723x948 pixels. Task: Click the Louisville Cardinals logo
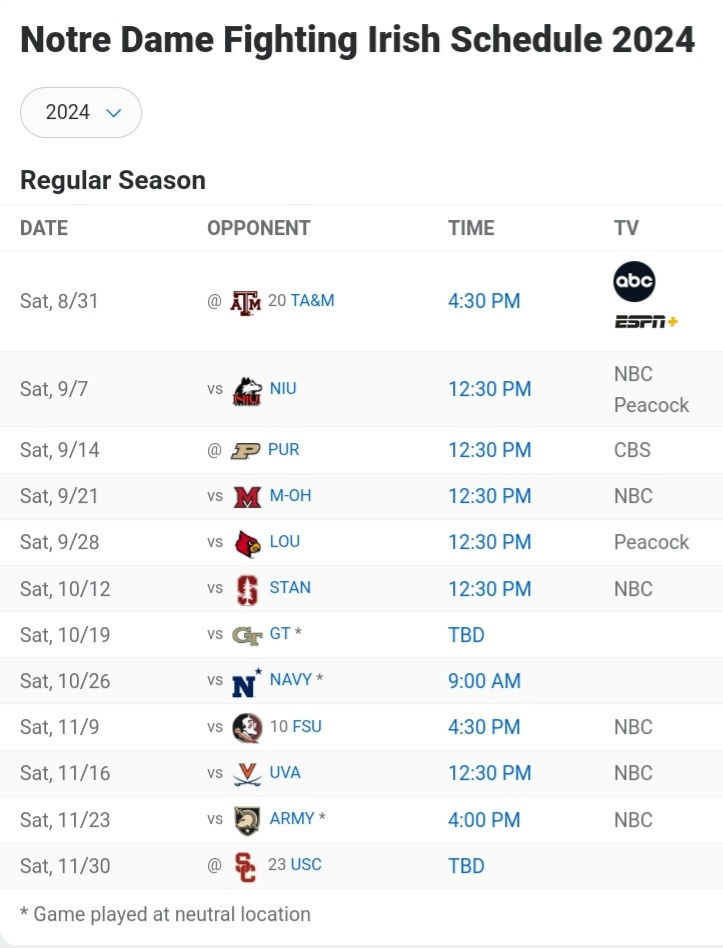[246, 542]
